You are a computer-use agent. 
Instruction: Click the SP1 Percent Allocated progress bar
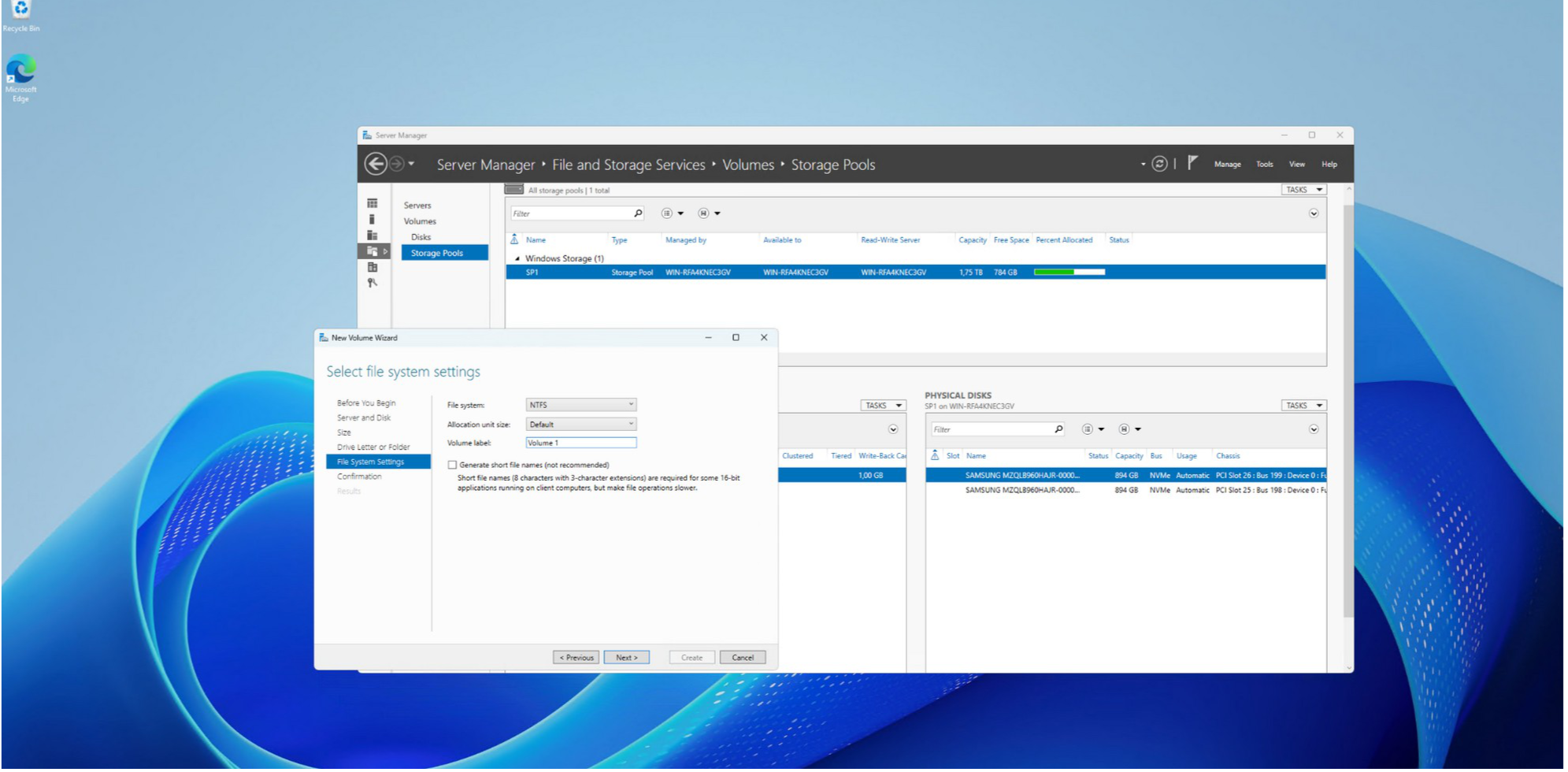tap(1069, 273)
